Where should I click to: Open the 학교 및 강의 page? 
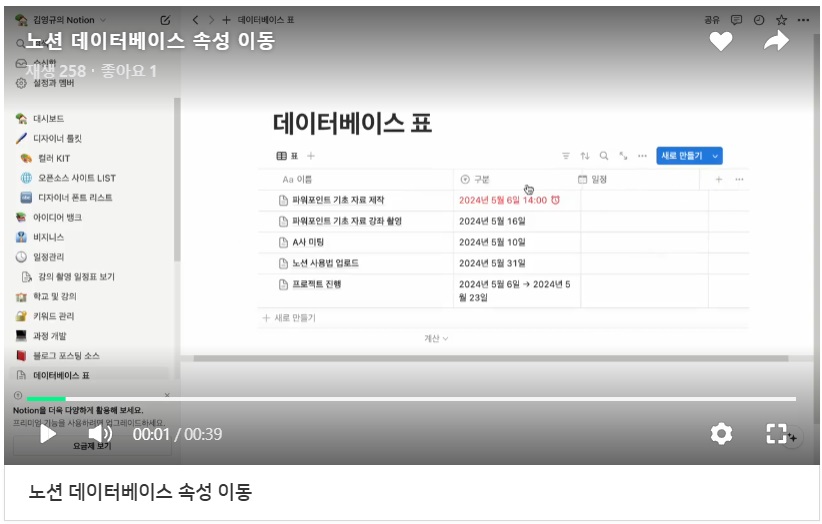55,297
